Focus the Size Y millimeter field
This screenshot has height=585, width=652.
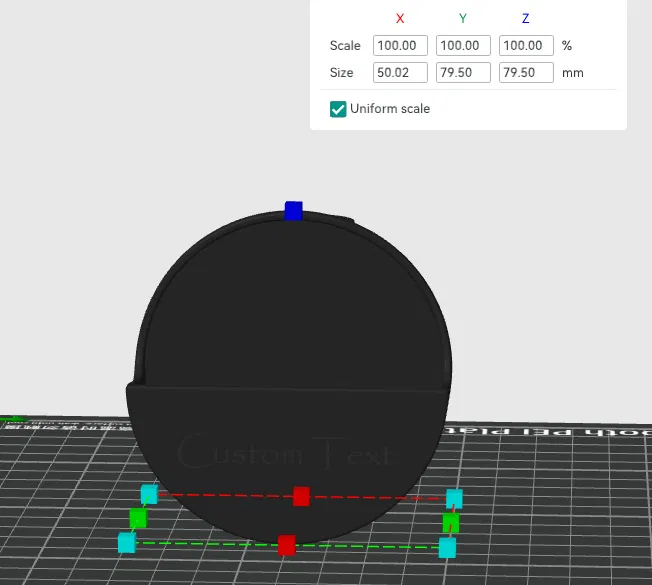[x=463, y=72]
